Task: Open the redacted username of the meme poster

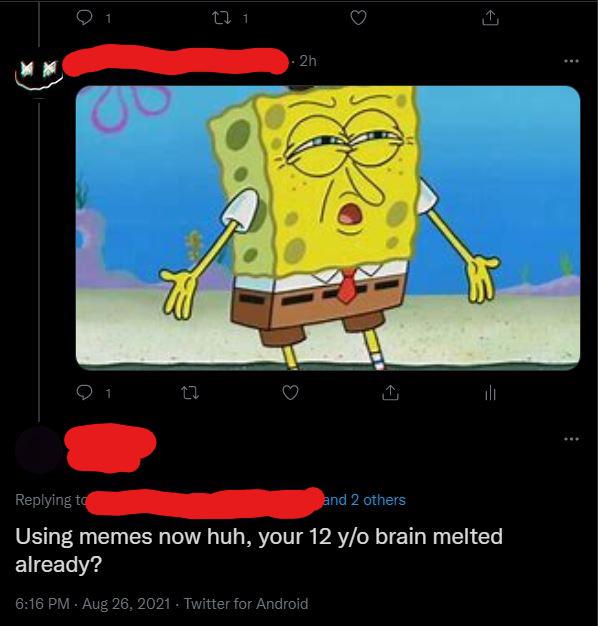Action: coord(176,61)
